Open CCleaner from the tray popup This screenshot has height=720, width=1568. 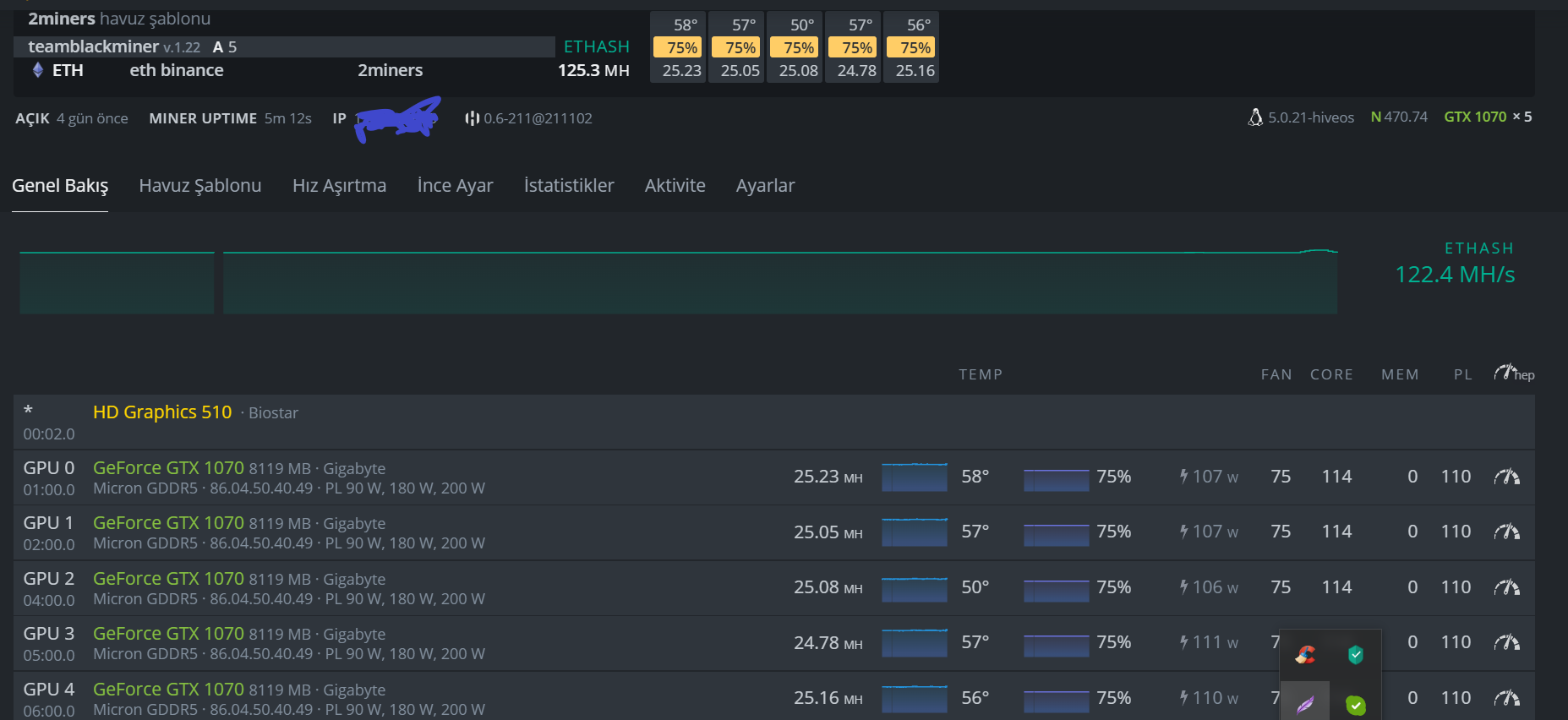point(1305,654)
